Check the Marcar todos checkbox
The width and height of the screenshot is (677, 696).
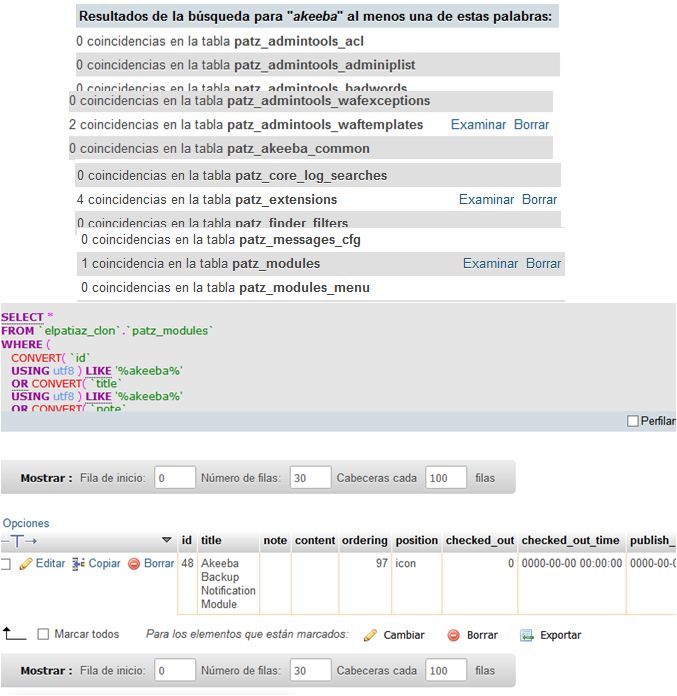pyautogui.click(x=43, y=634)
